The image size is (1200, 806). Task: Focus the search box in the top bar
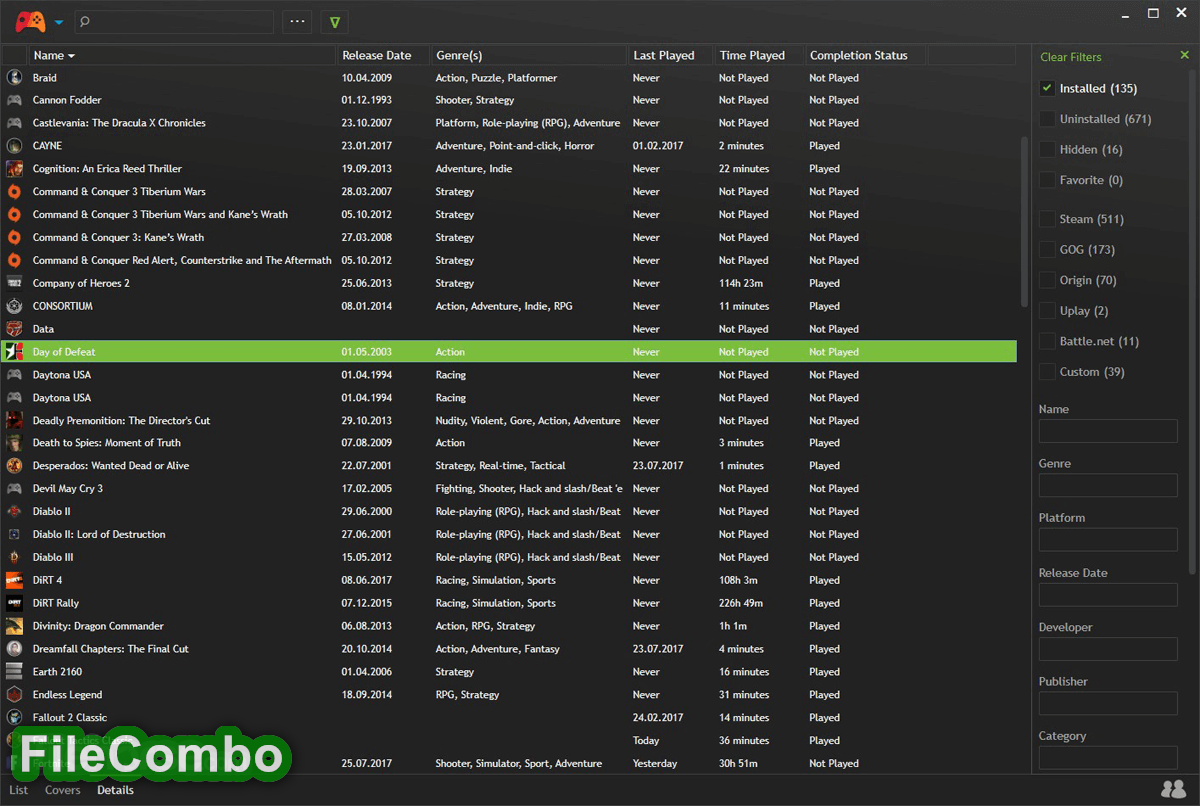click(174, 22)
